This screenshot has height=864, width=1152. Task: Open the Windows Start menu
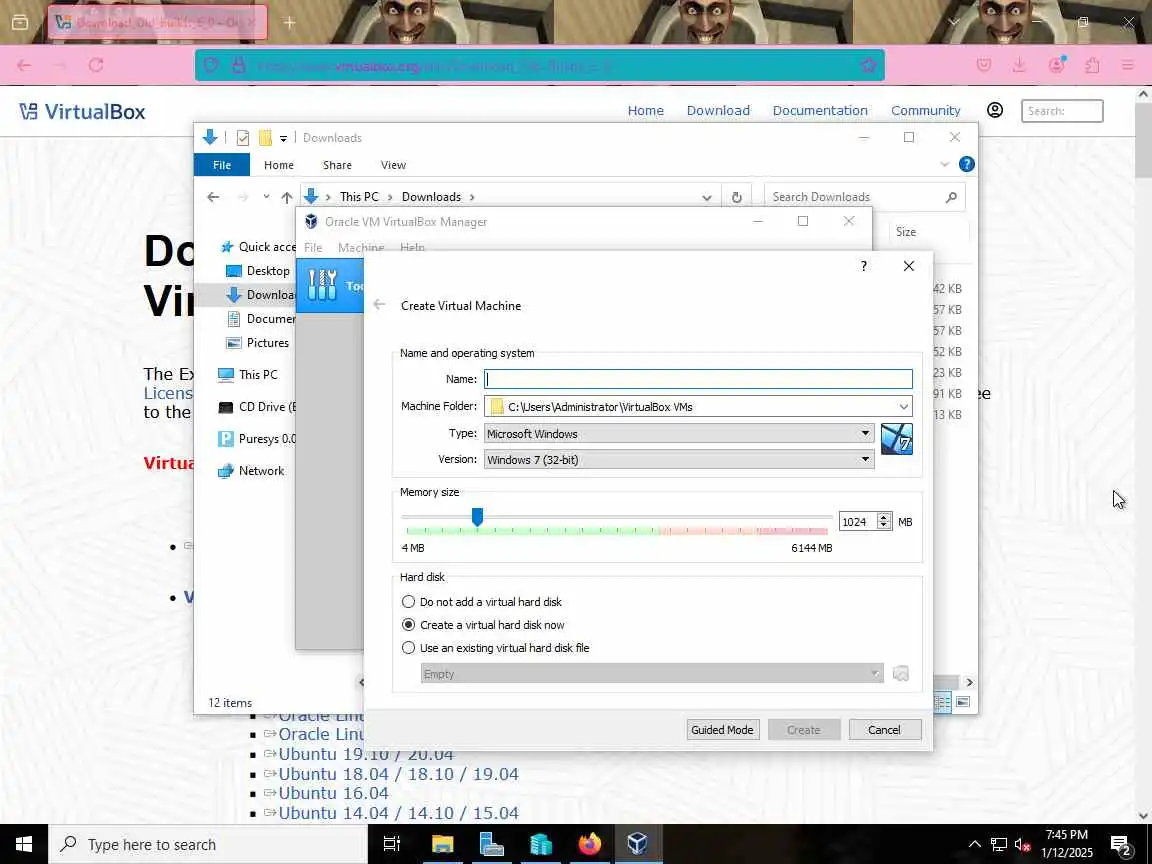click(24, 844)
